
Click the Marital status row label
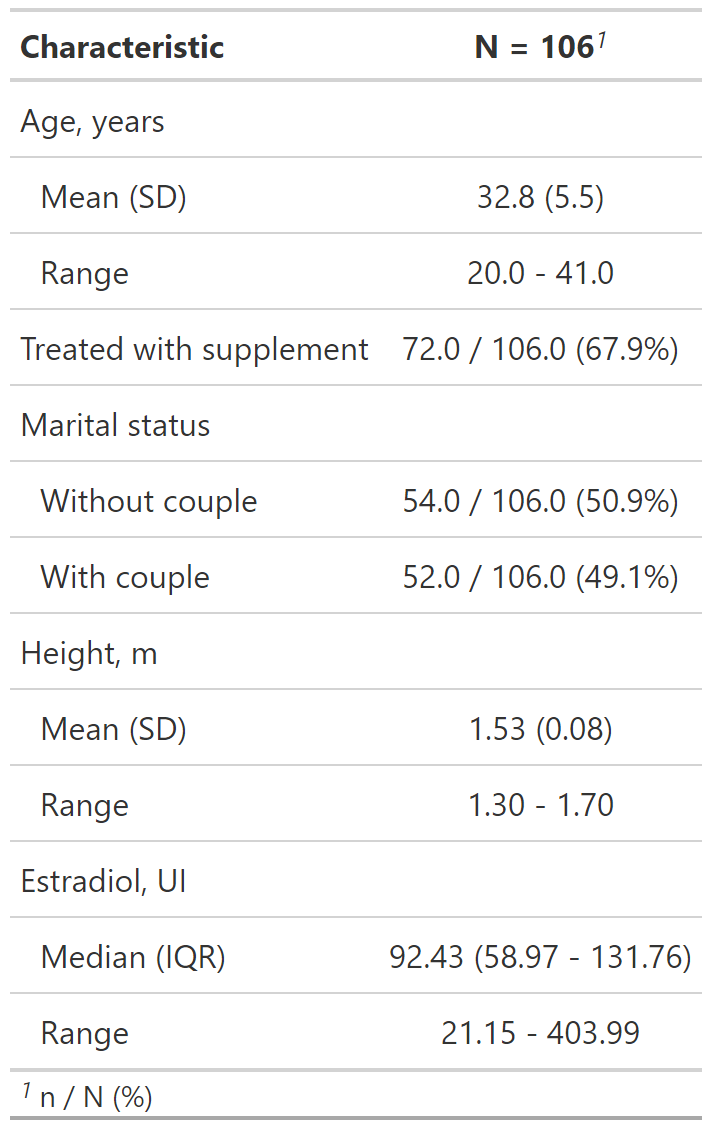point(115,425)
